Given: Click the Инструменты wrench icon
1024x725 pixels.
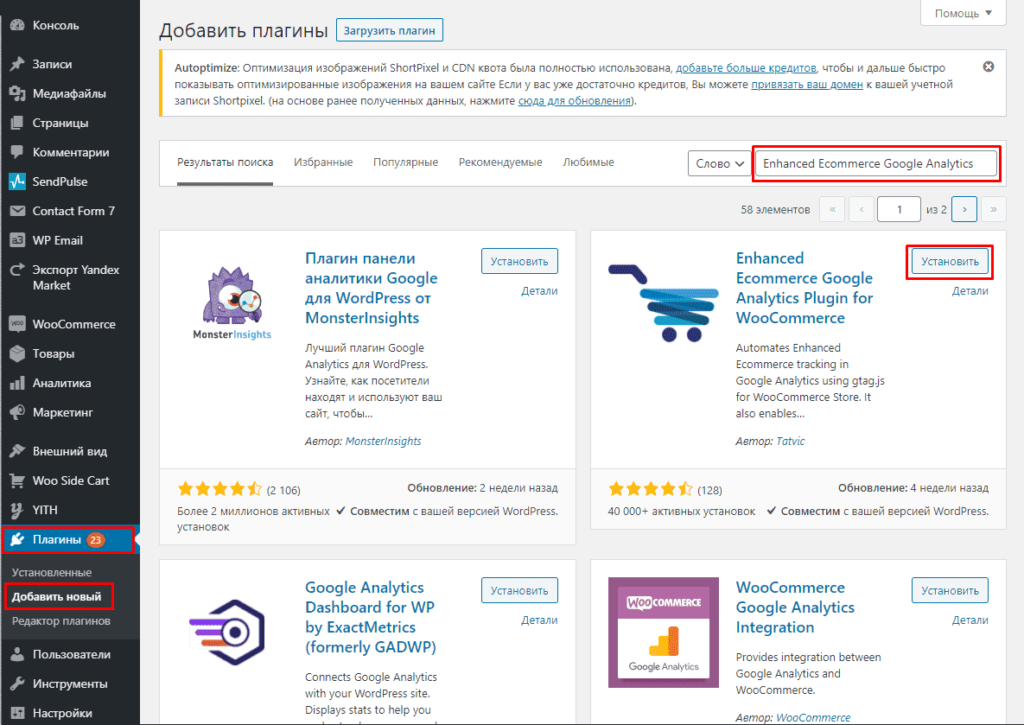Looking at the screenshot, I should coord(18,684).
